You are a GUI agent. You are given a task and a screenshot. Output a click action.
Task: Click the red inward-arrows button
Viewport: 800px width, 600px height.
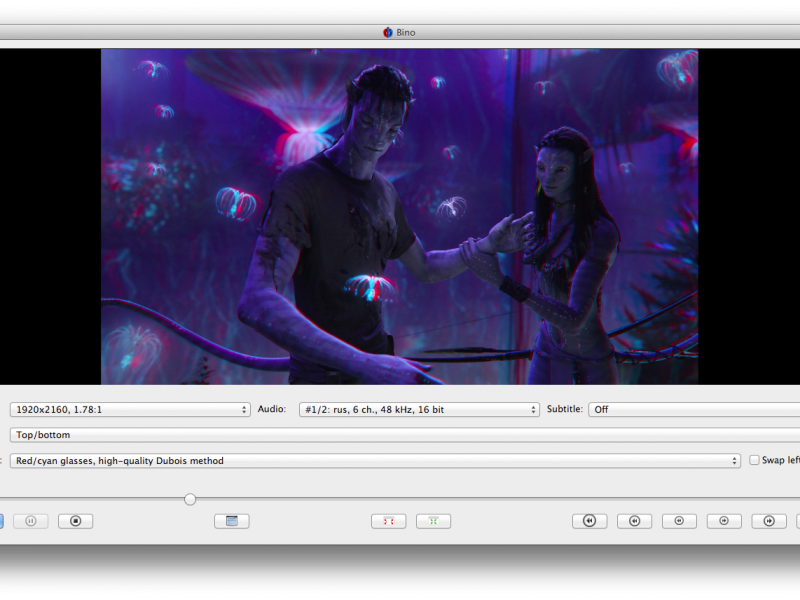point(389,521)
